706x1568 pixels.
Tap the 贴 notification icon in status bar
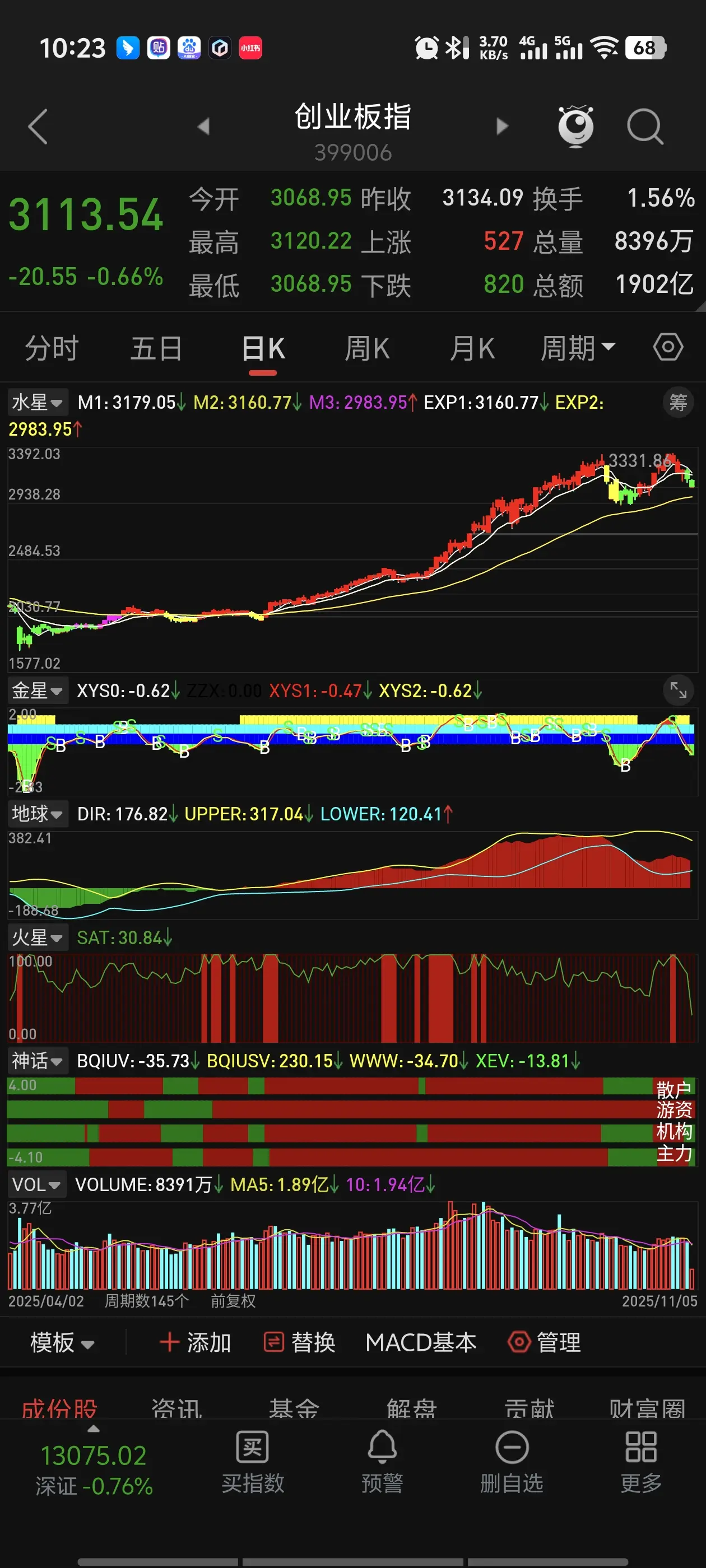tap(159, 48)
